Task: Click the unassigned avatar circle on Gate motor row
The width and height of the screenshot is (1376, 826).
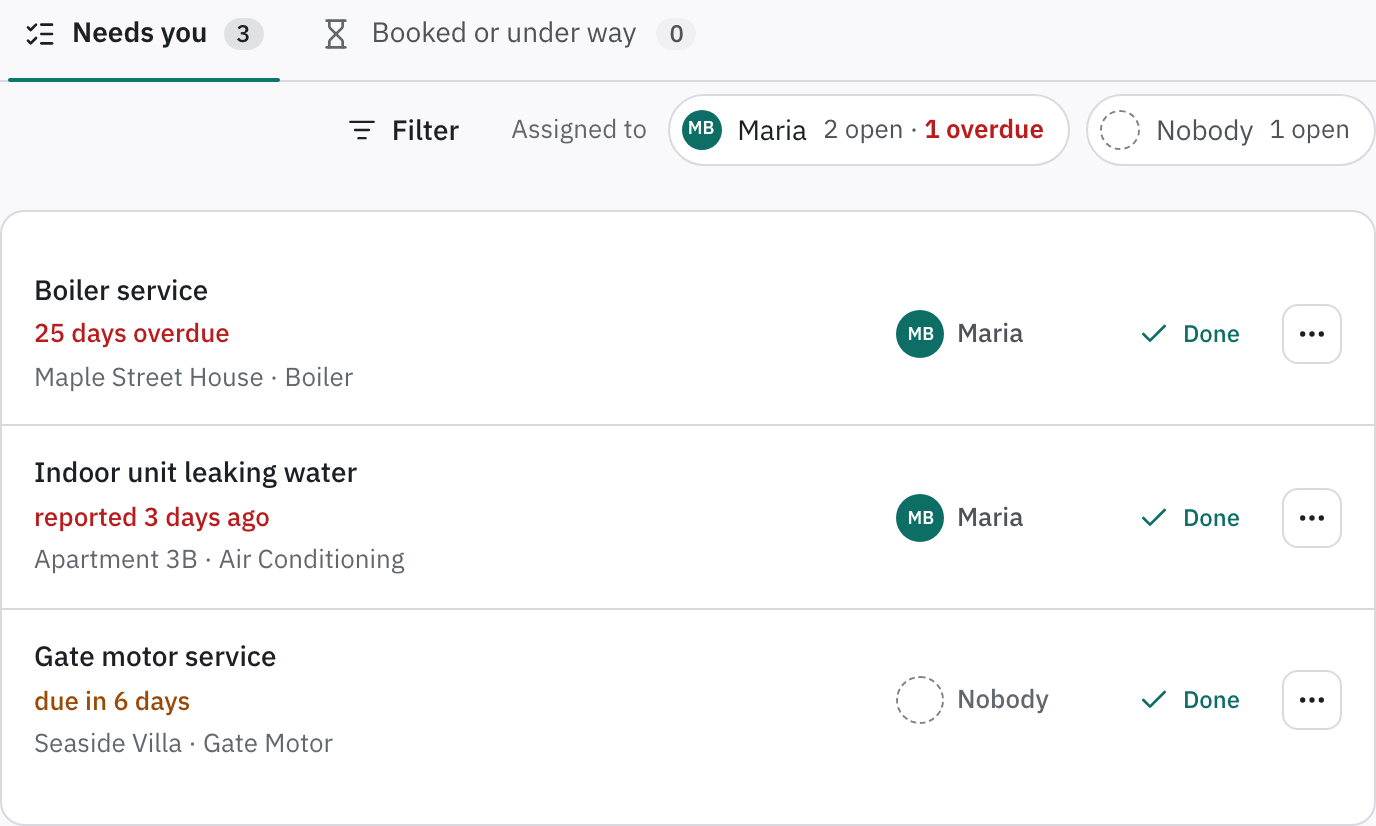Action: point(920,700)
